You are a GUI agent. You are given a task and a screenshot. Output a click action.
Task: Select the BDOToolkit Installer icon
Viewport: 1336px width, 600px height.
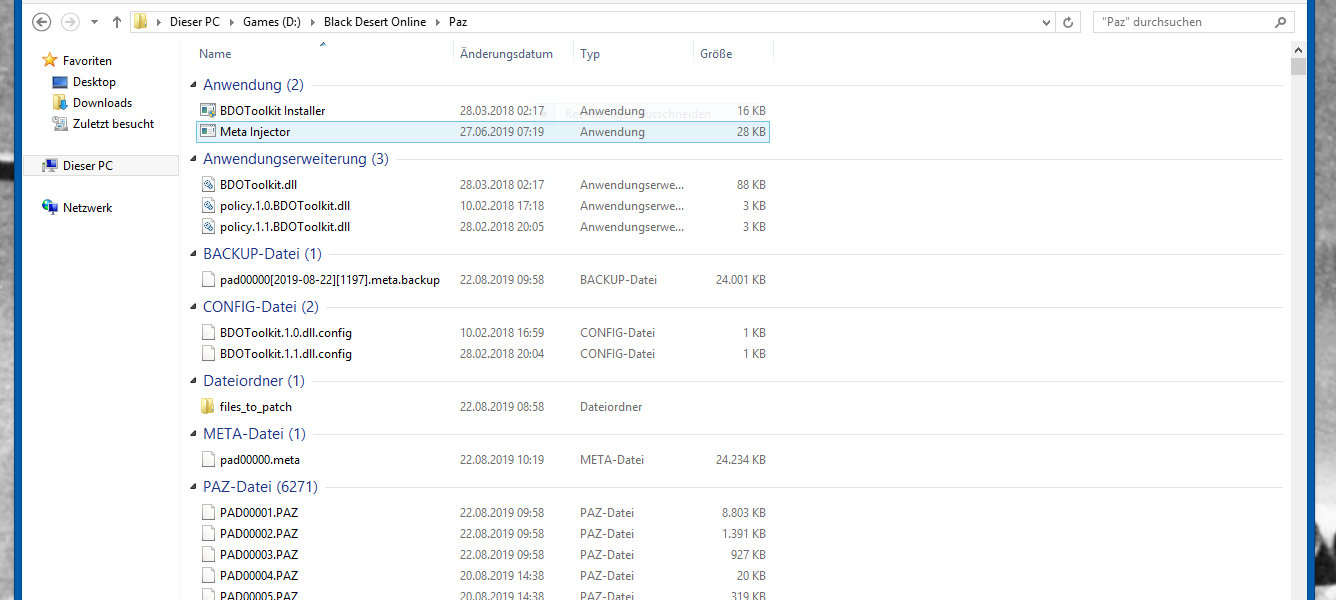pos(208,111)
